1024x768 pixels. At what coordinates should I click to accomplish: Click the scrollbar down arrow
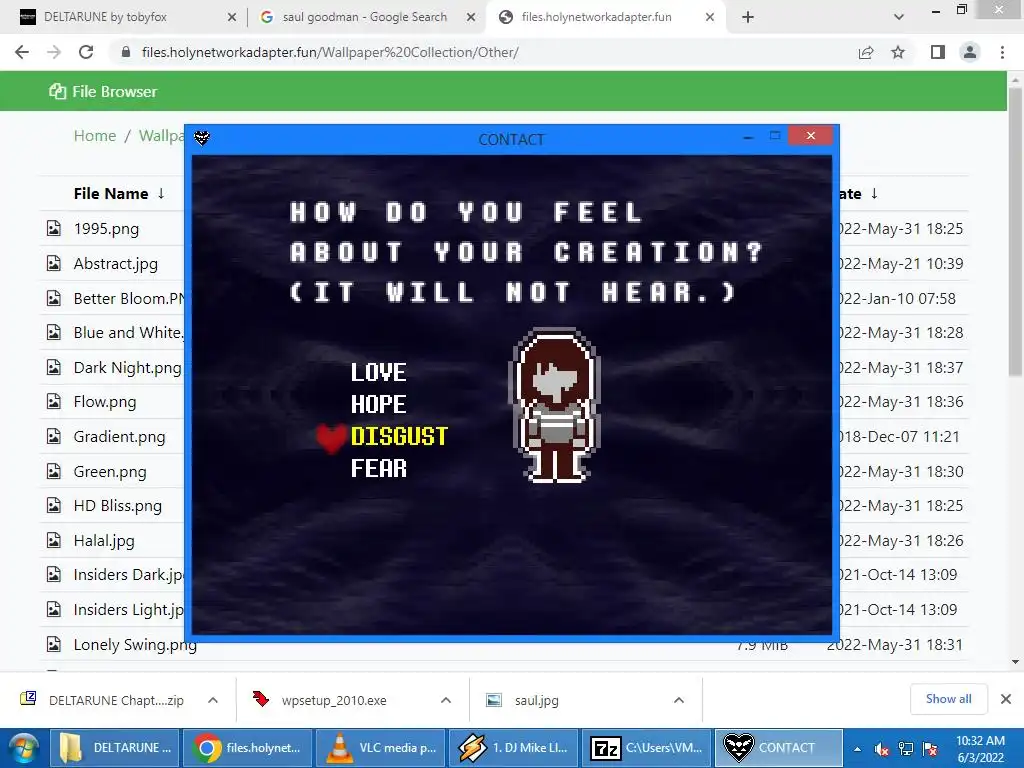[x=1015, y=662]
